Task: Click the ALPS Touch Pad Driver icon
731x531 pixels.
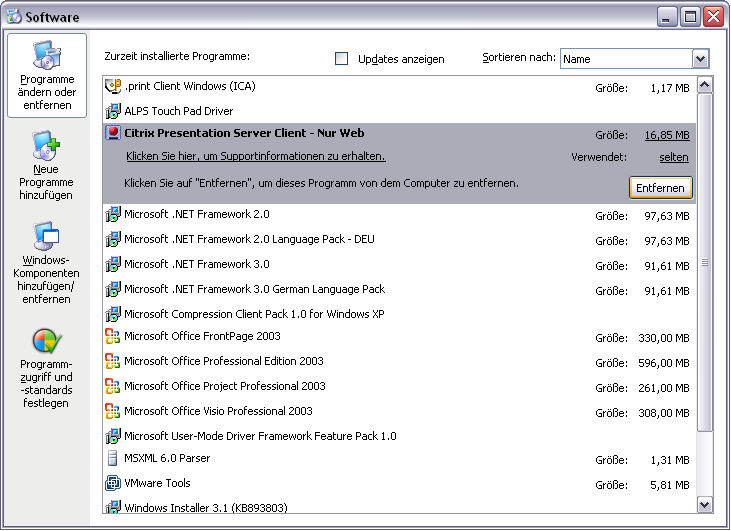Action: tap(113, 111)
